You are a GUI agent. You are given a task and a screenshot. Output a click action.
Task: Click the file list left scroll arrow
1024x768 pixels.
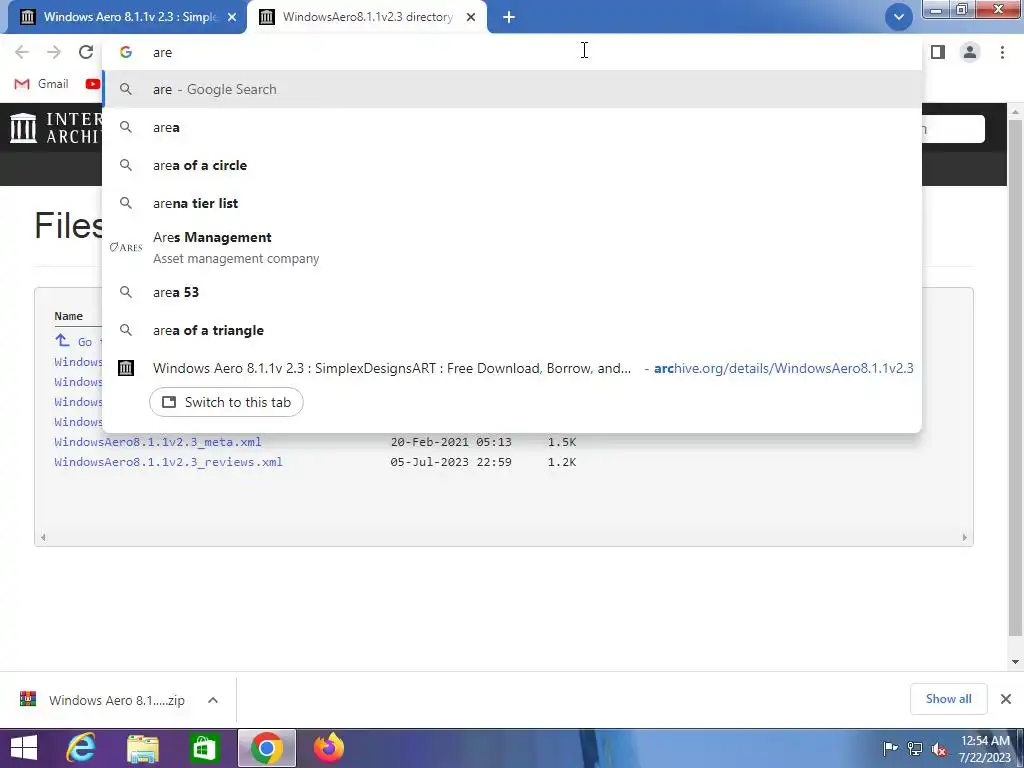[x=43, y=537]
